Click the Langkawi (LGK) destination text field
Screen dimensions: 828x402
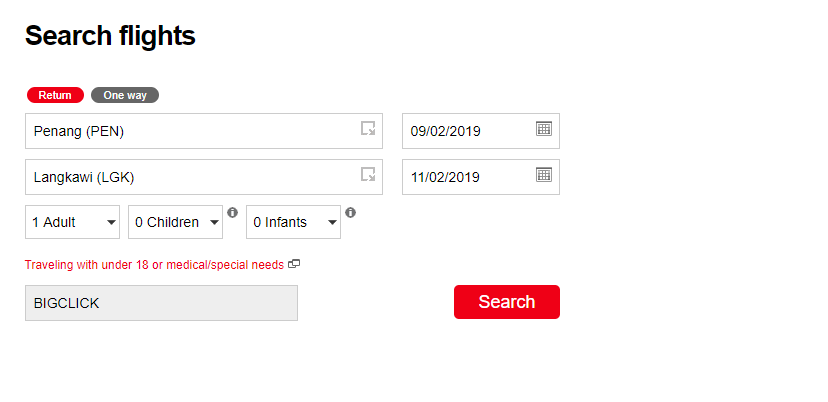(190, 177)
